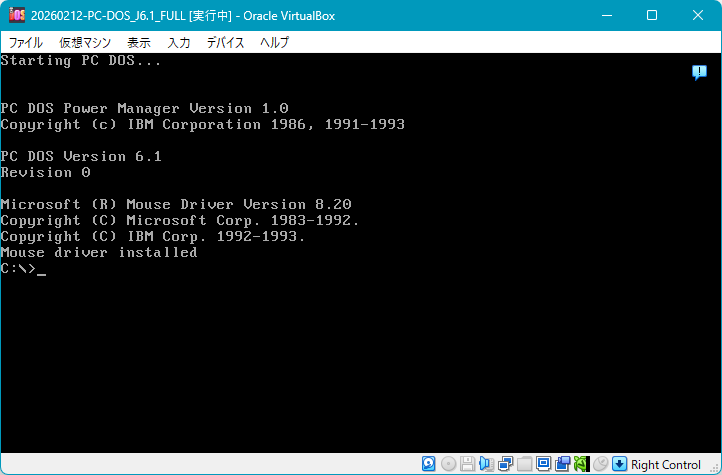The width and height of the screenshot is (722, 475).
Task: Click the display monitor status icon
Action: [x=543, y=464]
